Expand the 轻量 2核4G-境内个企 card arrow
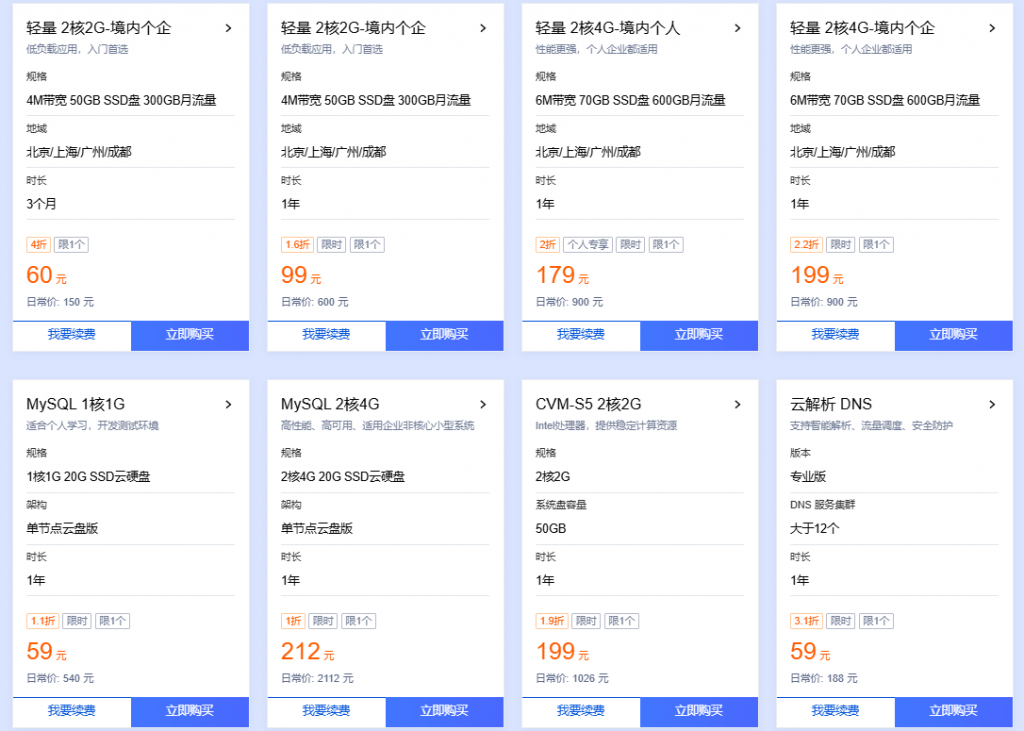 pyautogui.click(x=993, y=28)
